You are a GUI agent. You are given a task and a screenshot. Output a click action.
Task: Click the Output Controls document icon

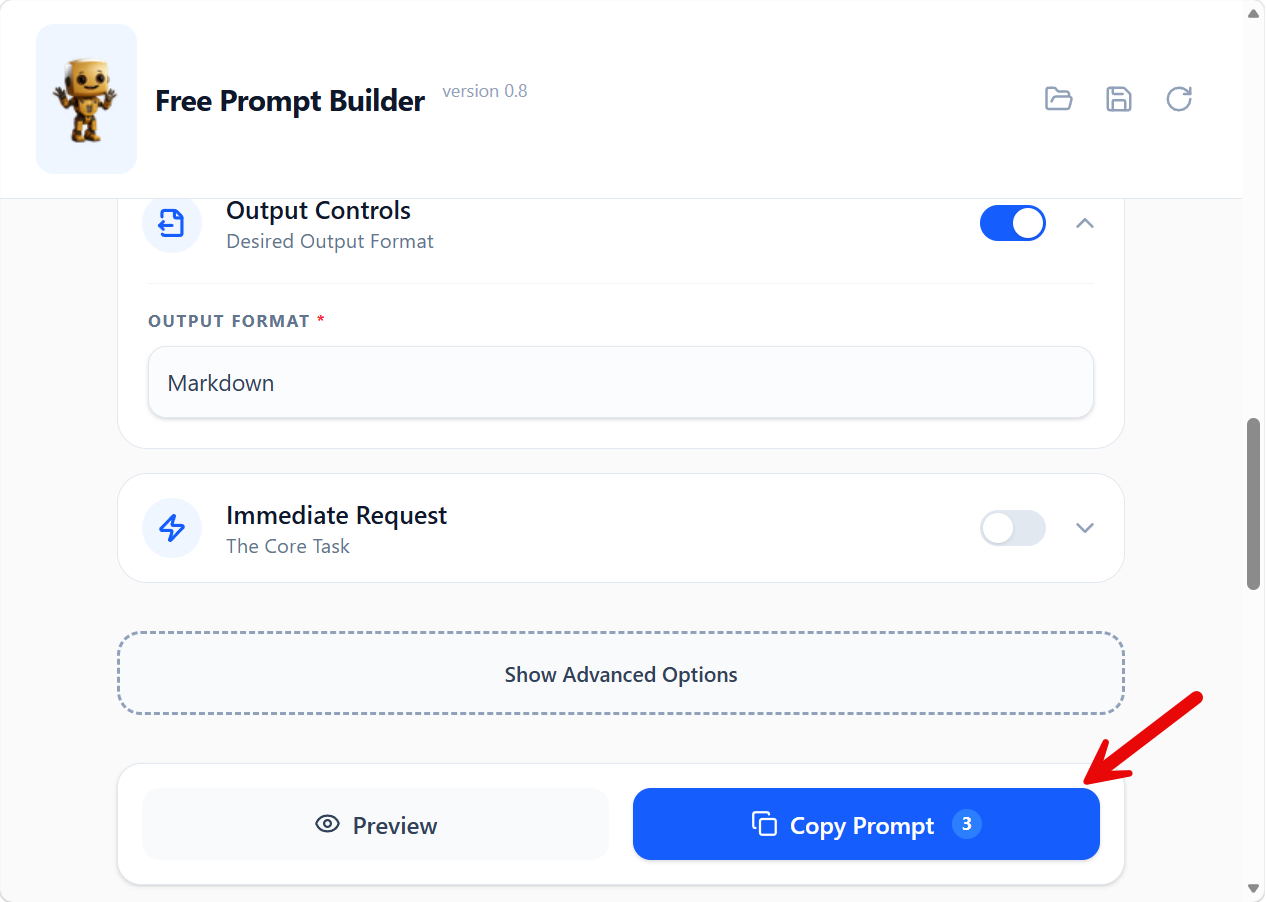point(172,223)
